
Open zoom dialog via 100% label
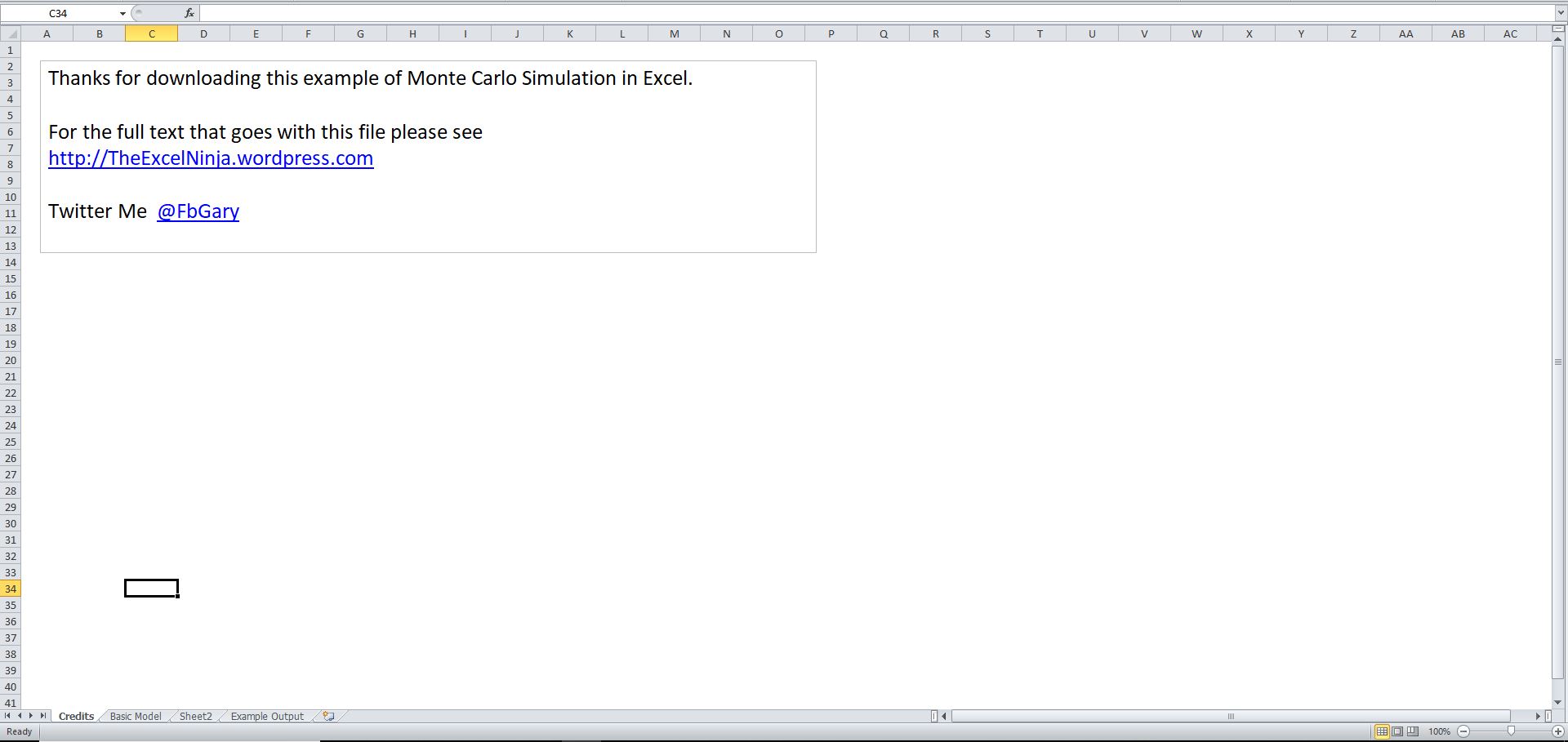(1439, 731)
